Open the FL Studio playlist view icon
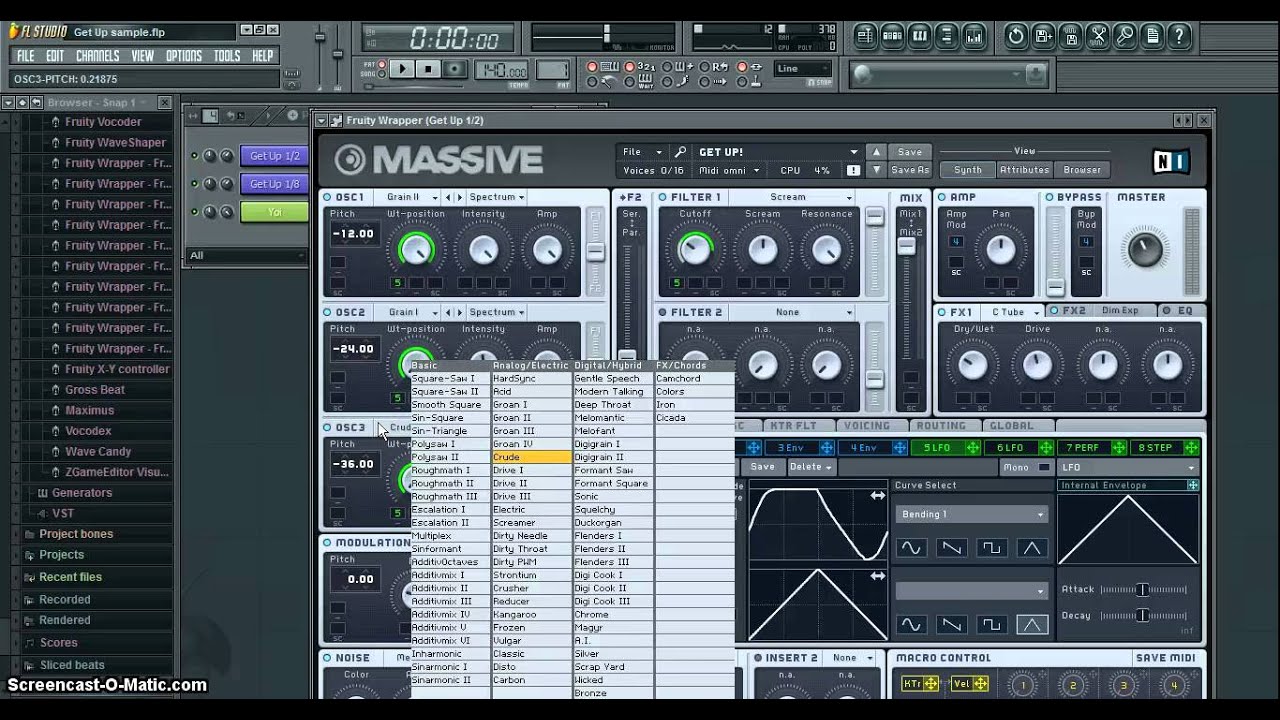The image size is (1280, 720). 866,37
